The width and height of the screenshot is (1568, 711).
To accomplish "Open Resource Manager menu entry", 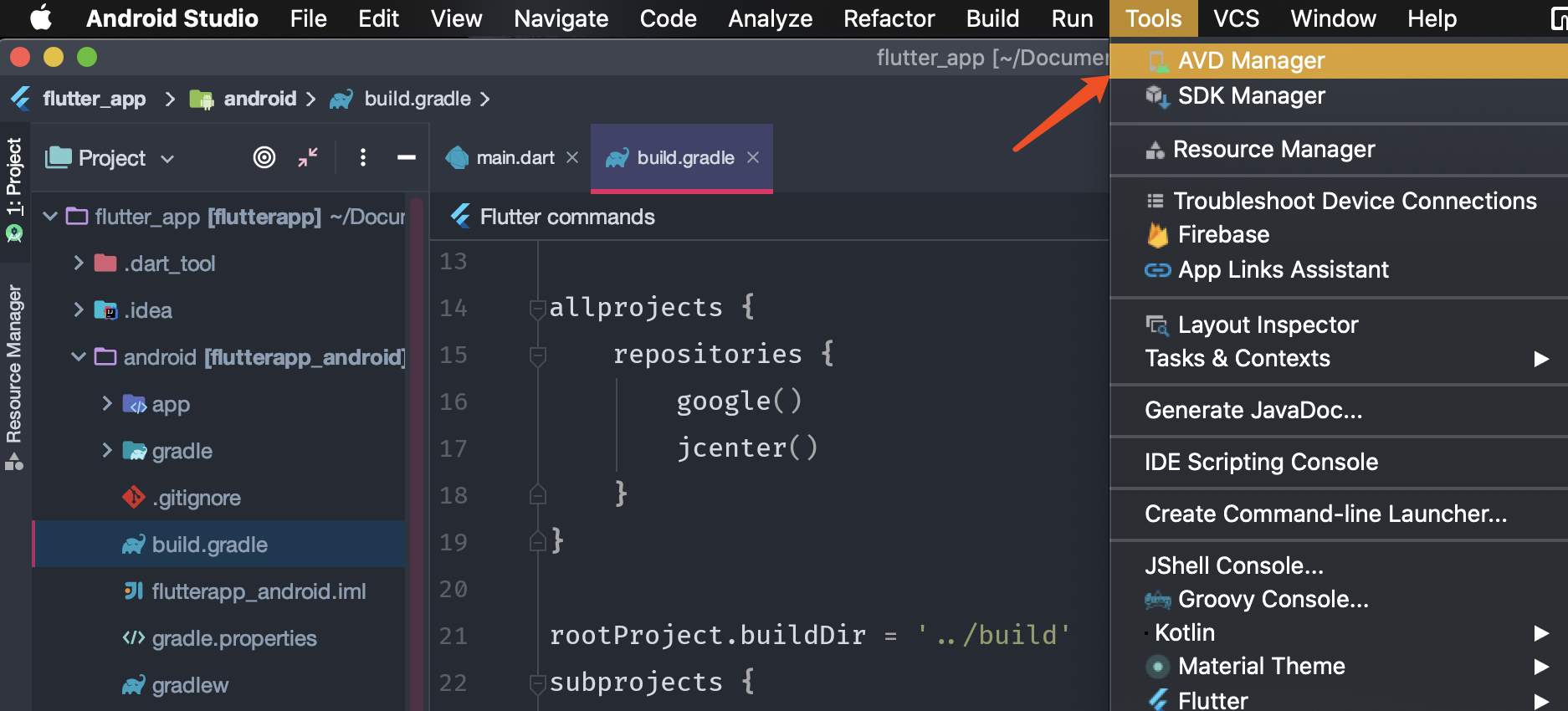I will coord(1339,149).
